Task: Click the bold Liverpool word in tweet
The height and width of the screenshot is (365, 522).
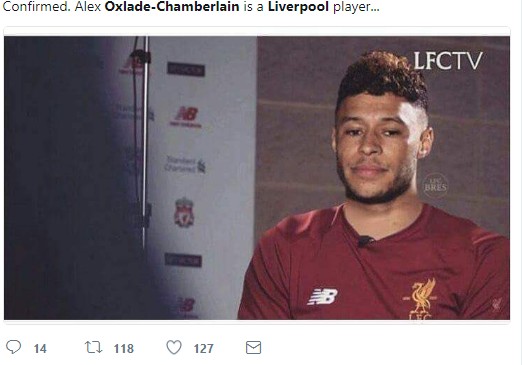Action: [298, 6]
